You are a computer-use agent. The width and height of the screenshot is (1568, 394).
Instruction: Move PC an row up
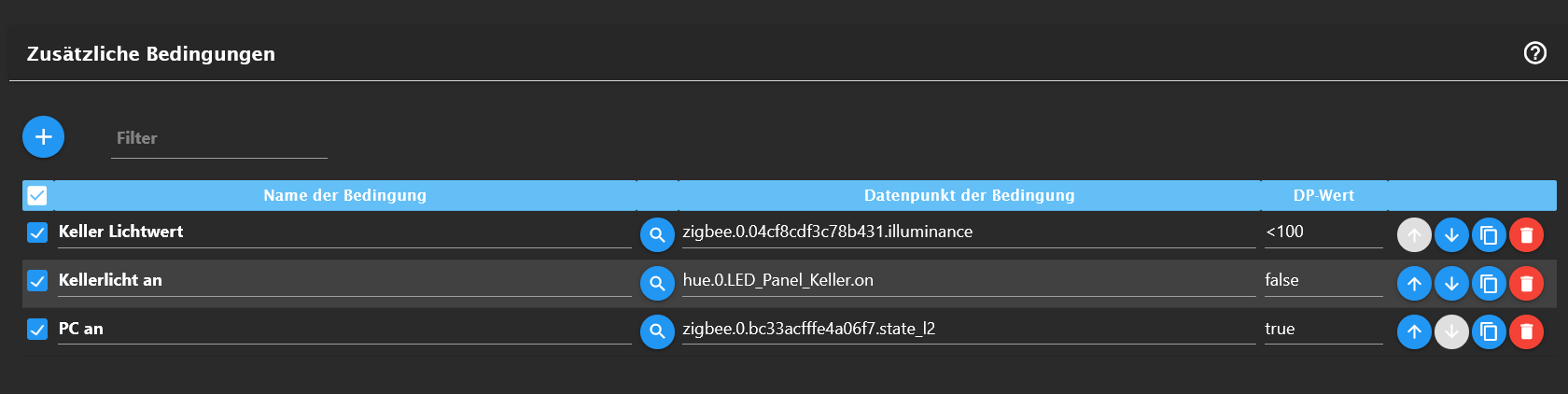click(x=1414, y=331)
